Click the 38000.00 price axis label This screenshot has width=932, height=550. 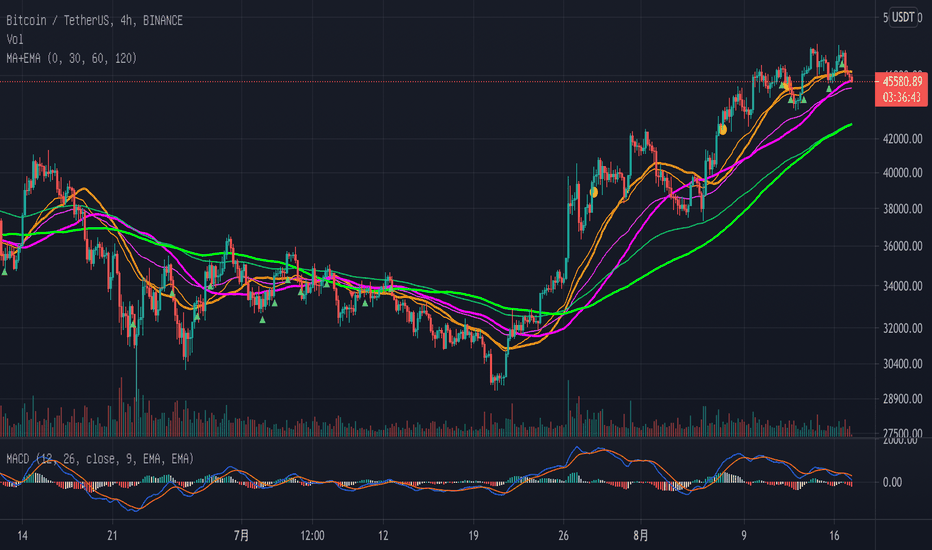(902, 209)
